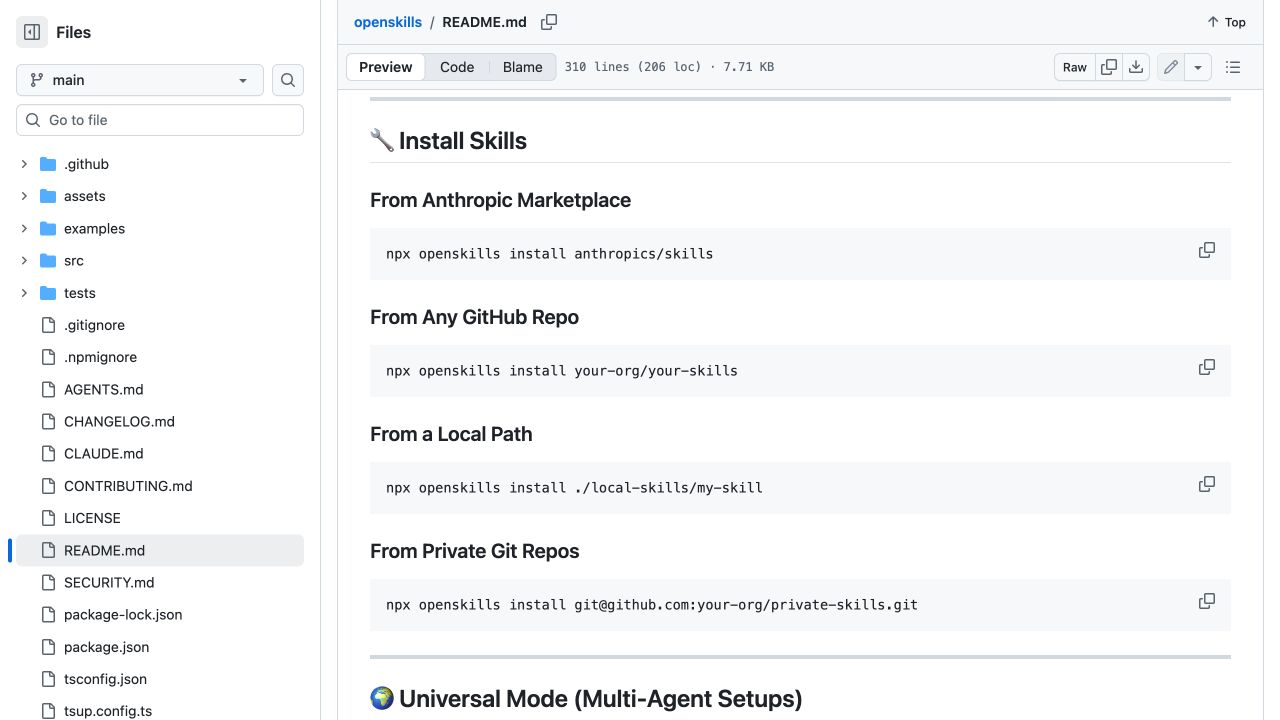Click the tsconfig.json file icon
This screenshot has width=1280, height=720.
48,679
